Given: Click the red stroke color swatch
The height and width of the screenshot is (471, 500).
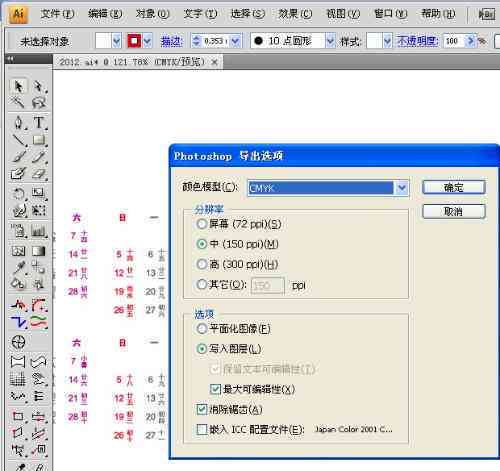Looking at the screenshot, I should point(134,41).
